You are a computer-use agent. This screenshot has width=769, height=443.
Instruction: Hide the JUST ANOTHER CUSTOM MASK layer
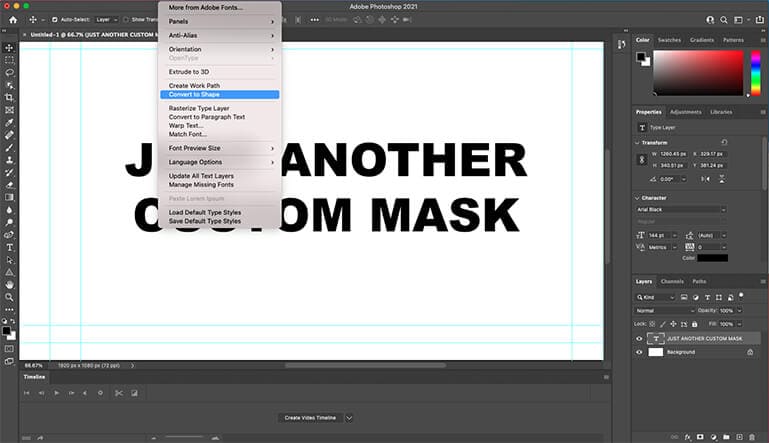[x=640, y=339]
